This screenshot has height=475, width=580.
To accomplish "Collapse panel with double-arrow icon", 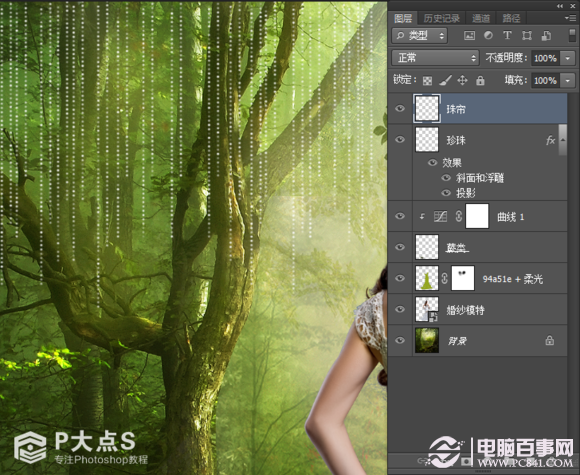I will point(560,6).
